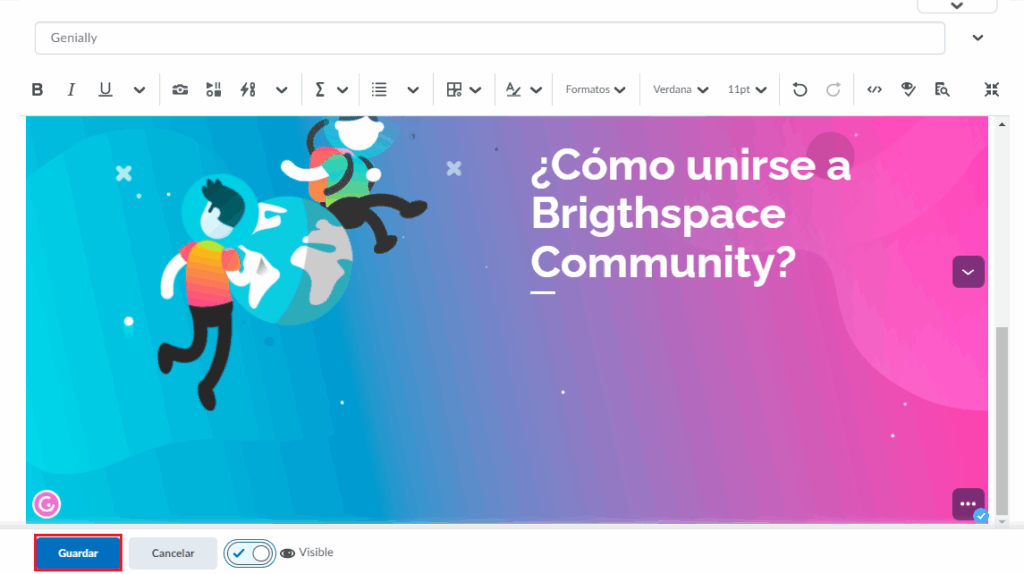Run the accessibility checker eye icon
This screenshot has width=1024, height=574.
(908, 90)
